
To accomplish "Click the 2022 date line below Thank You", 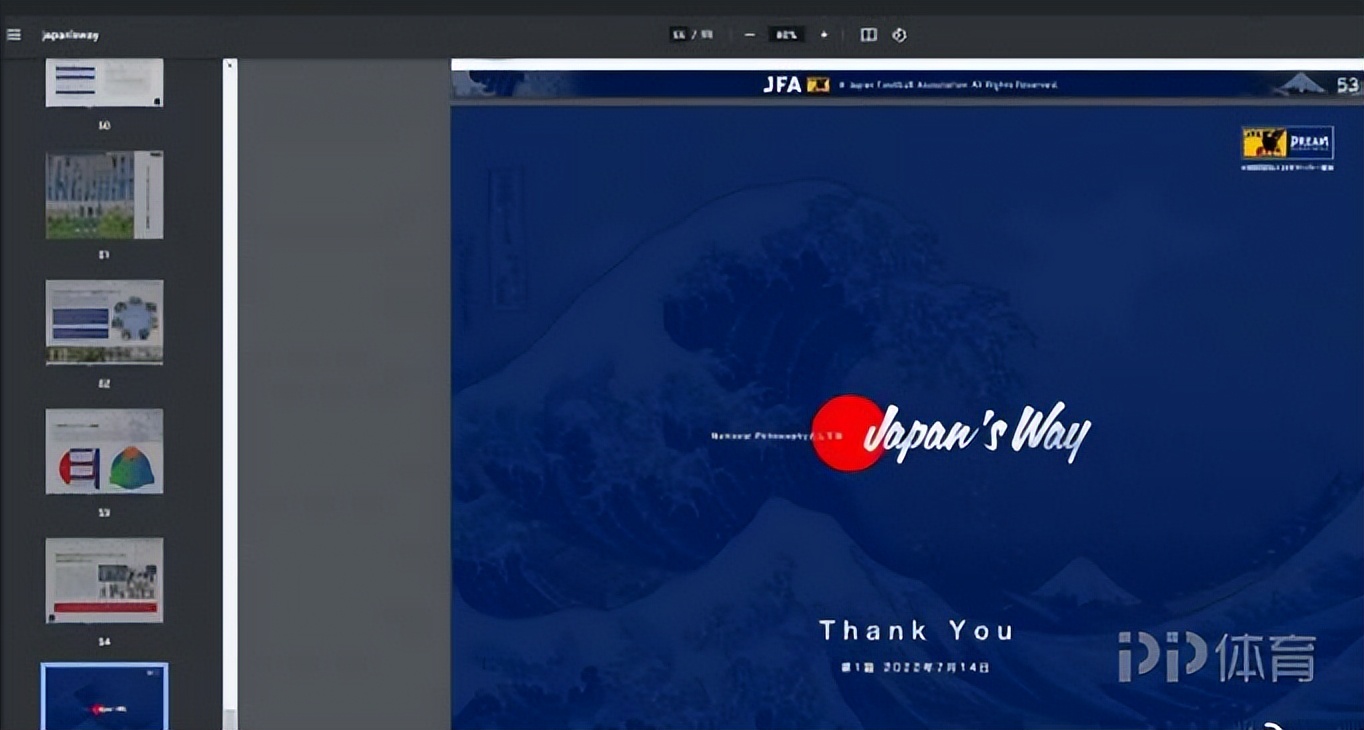I will (916, 667).
